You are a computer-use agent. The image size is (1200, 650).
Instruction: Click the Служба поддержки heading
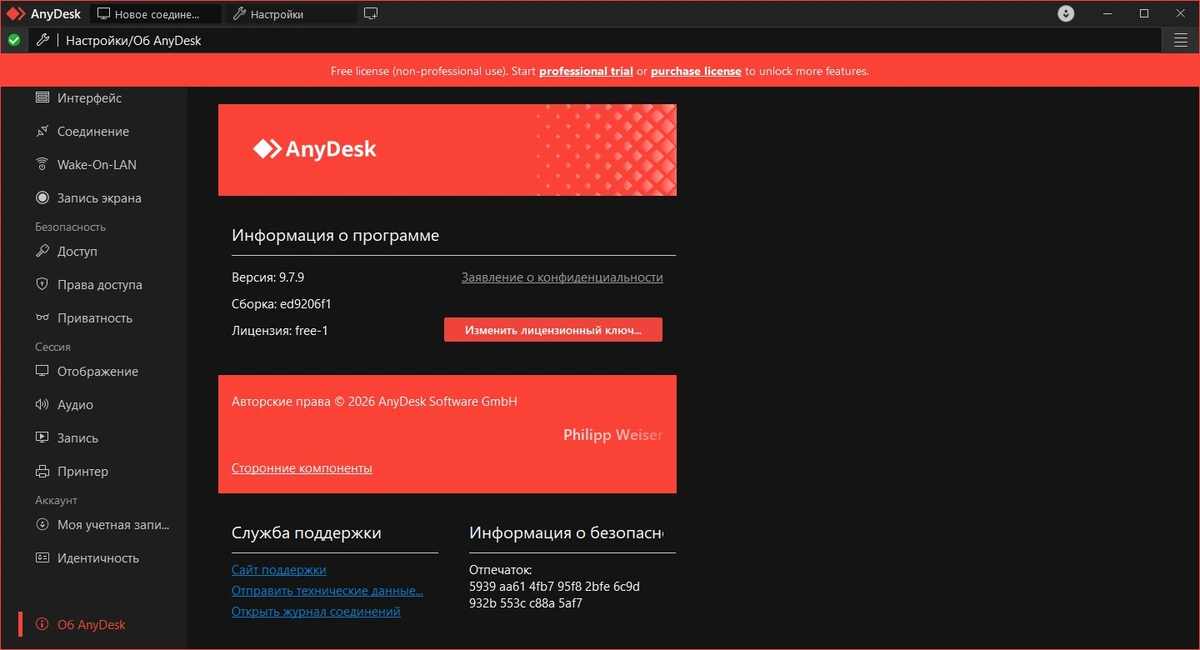tap(306, 533)
